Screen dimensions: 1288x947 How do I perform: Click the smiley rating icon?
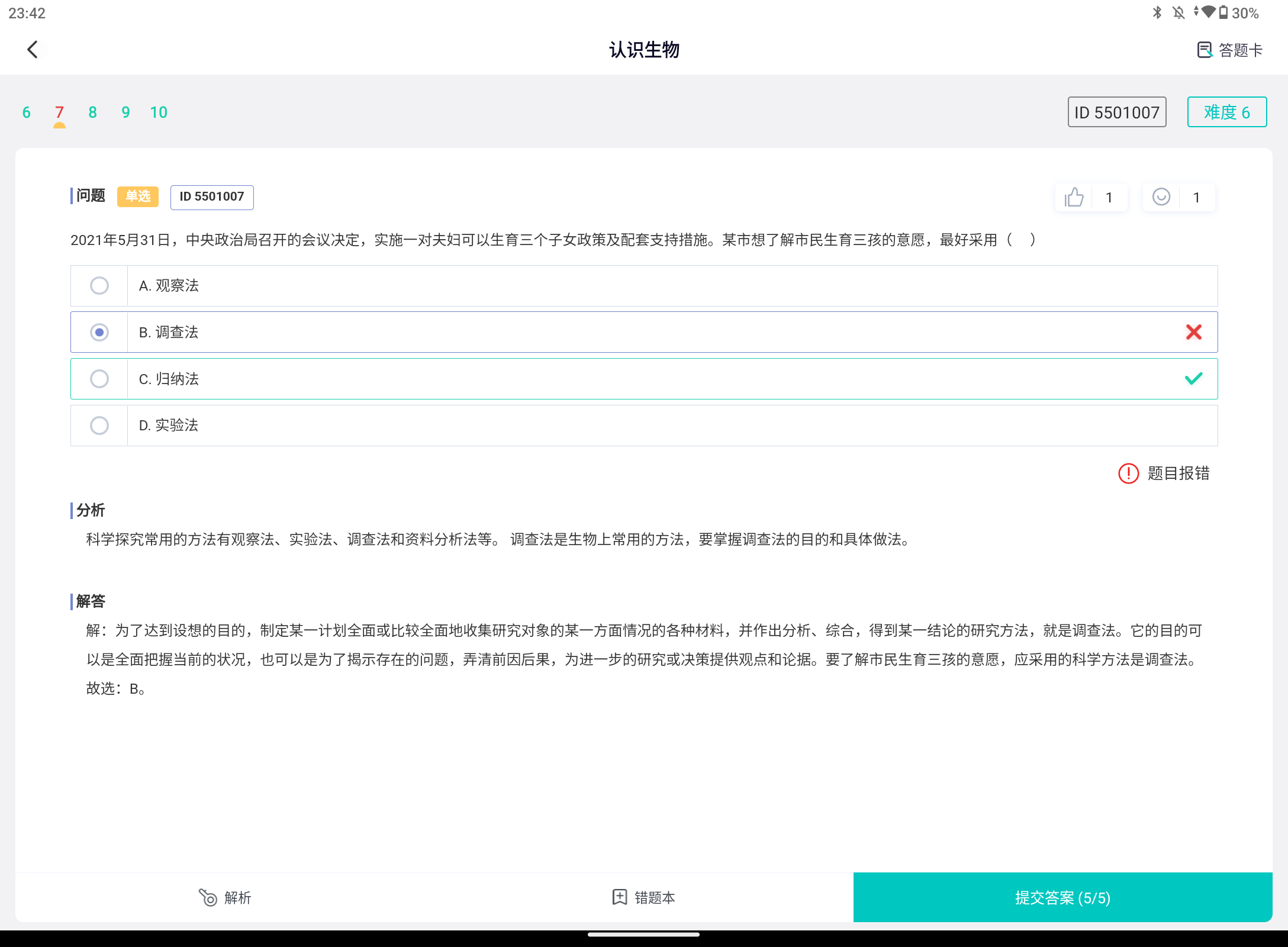pyautogui.click(x=1161, y=197)
